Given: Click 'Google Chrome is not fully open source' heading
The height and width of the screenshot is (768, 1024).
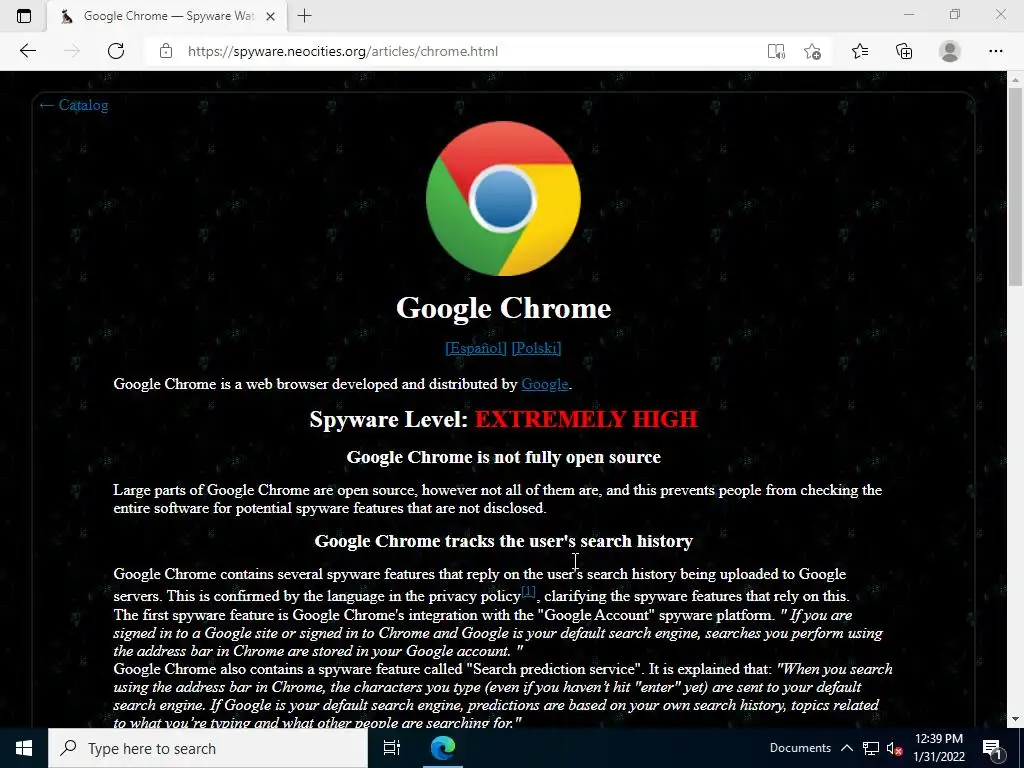Looking at the screenshot, I should point(504,457).
